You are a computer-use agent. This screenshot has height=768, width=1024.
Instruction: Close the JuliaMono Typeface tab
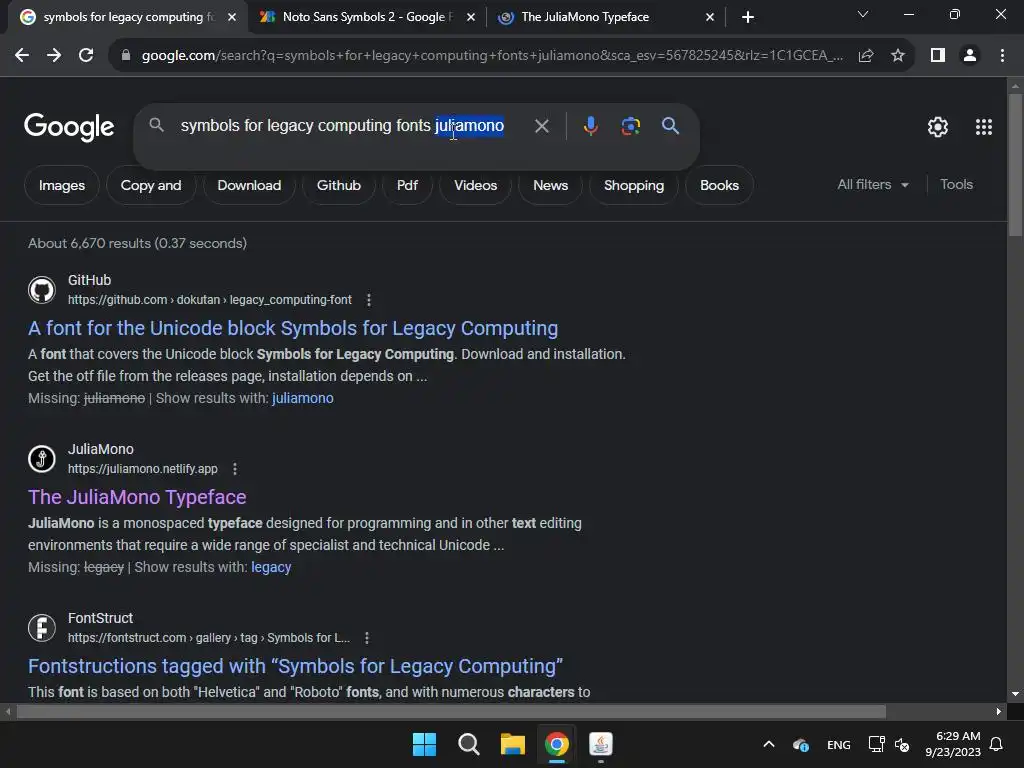[710, 17]
